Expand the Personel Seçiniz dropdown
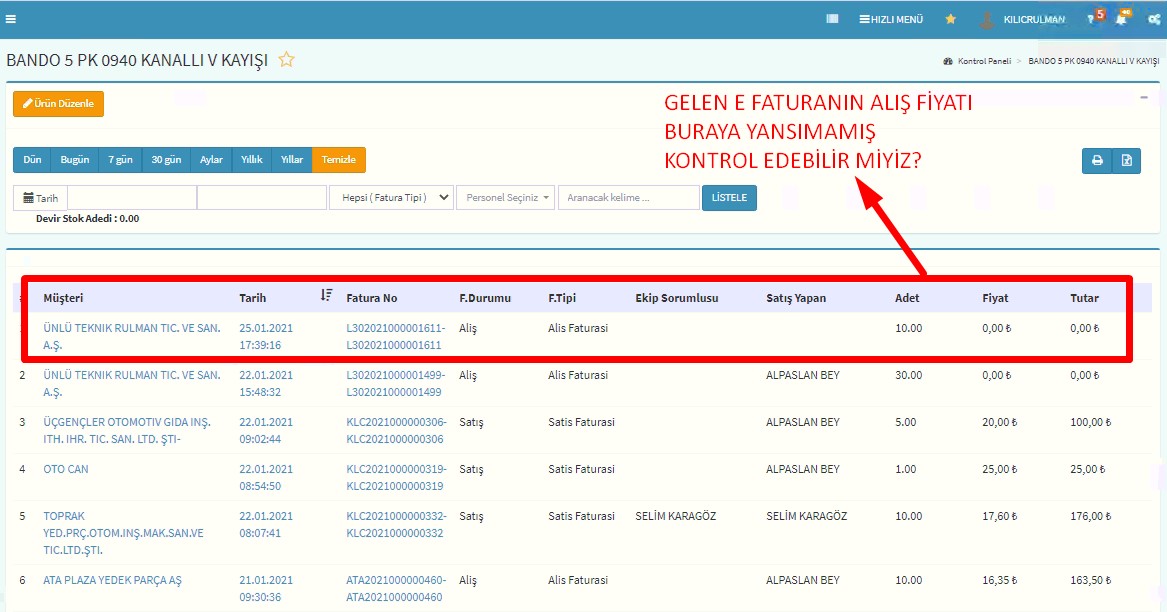Image resolution: width=1167 pixels, height=612 pixels. coord(506,198)
